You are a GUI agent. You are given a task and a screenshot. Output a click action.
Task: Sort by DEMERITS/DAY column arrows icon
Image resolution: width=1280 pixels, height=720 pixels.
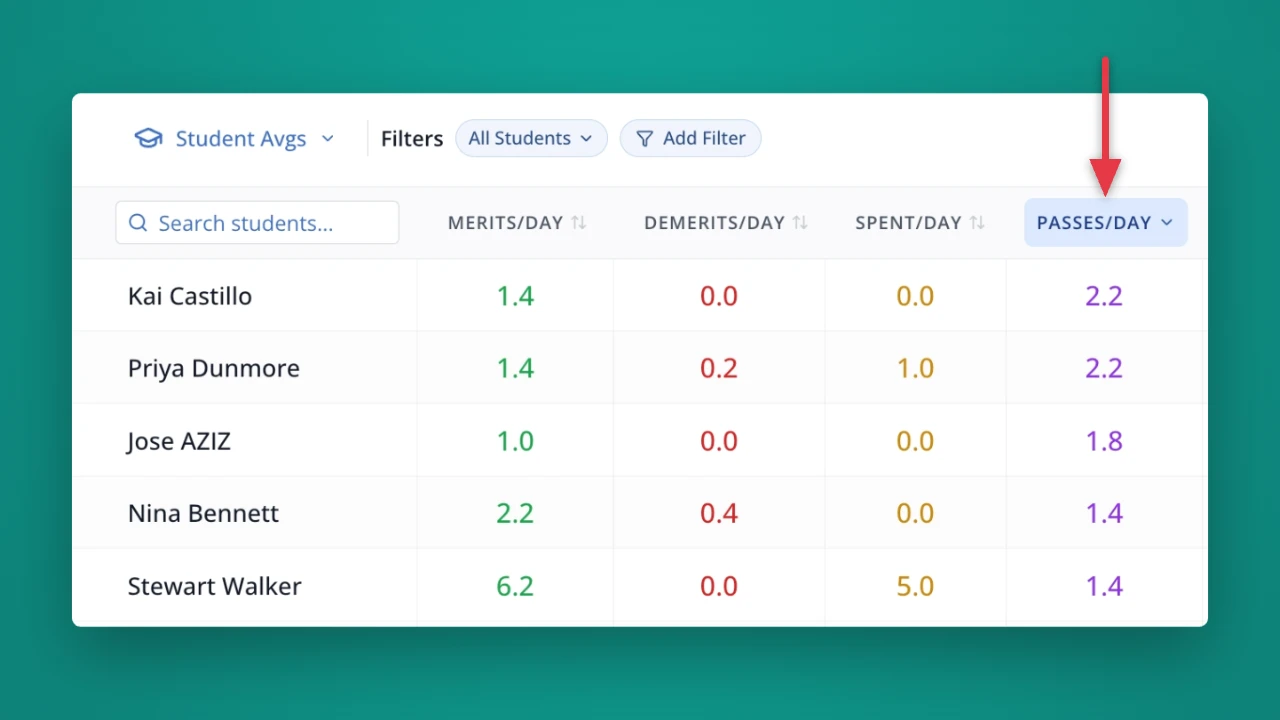pyautogui.click(x=800, y=222)
